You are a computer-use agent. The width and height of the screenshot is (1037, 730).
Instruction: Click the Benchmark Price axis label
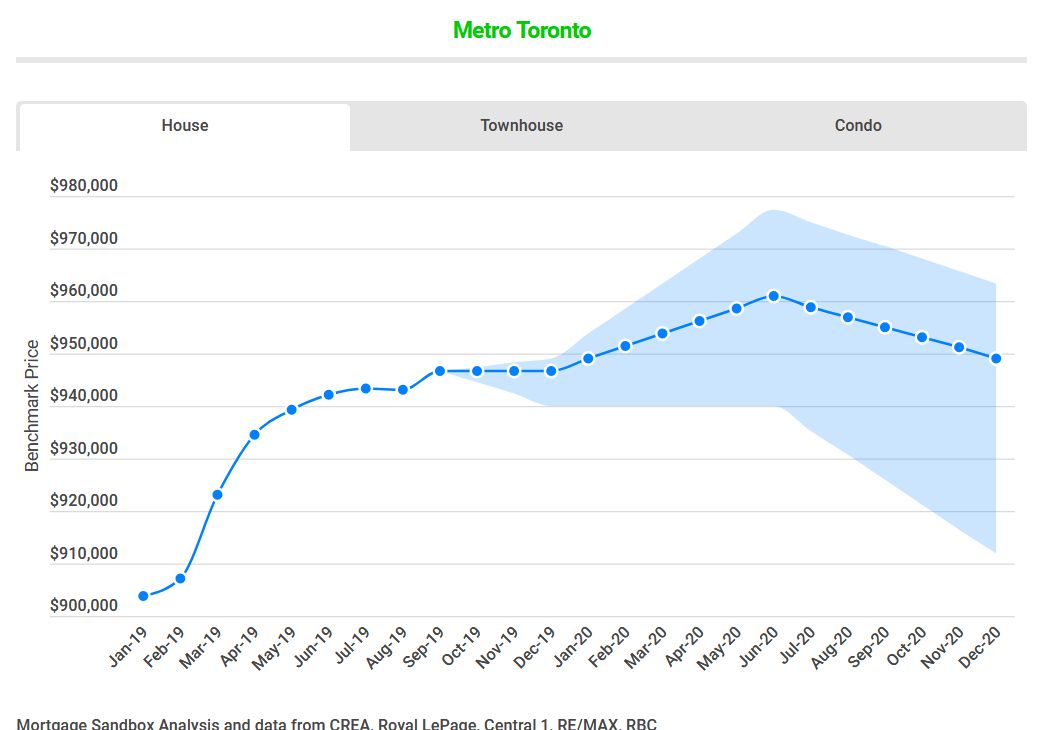click(32, 405)
